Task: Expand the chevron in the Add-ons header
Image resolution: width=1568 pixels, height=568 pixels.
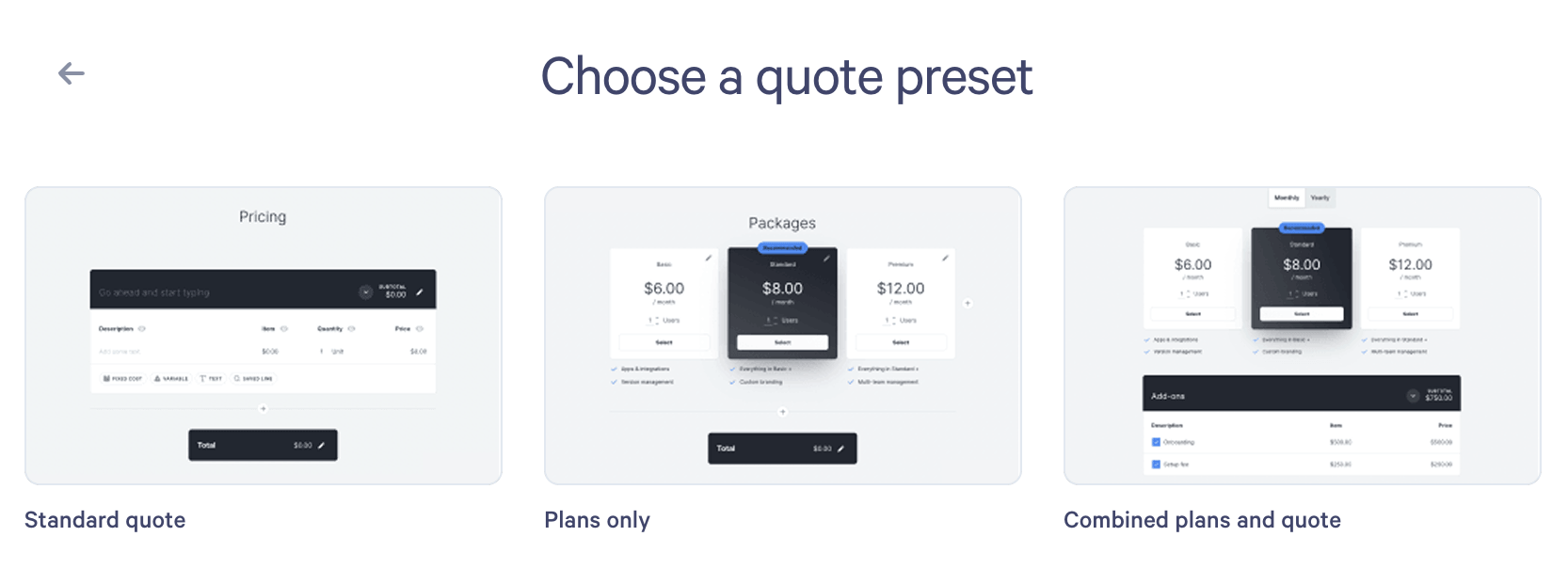Action: pyautogui.click(x=1413, y=396)
